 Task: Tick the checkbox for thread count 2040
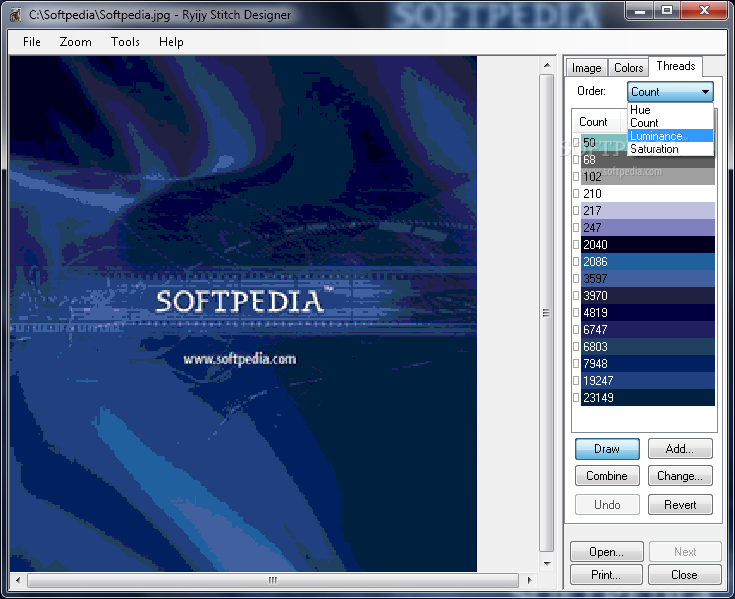[x=576, y=245]
